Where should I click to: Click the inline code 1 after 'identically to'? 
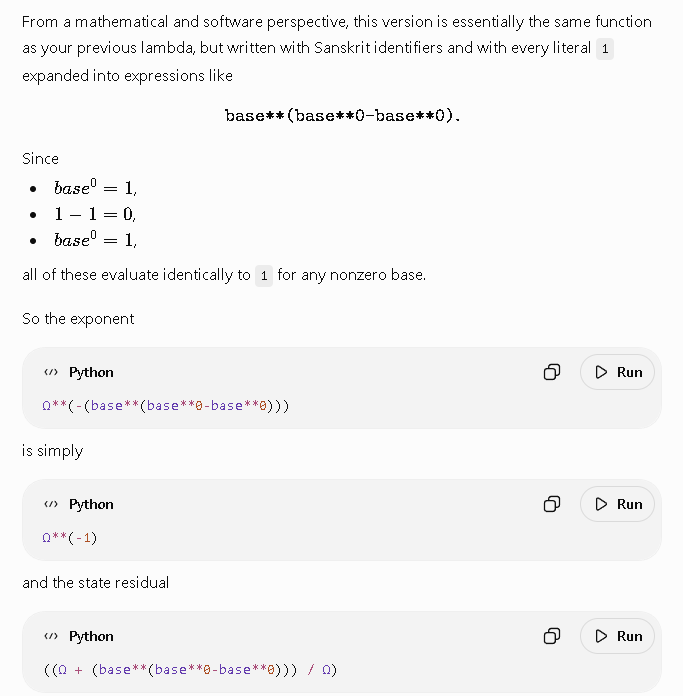pos(264,276)
